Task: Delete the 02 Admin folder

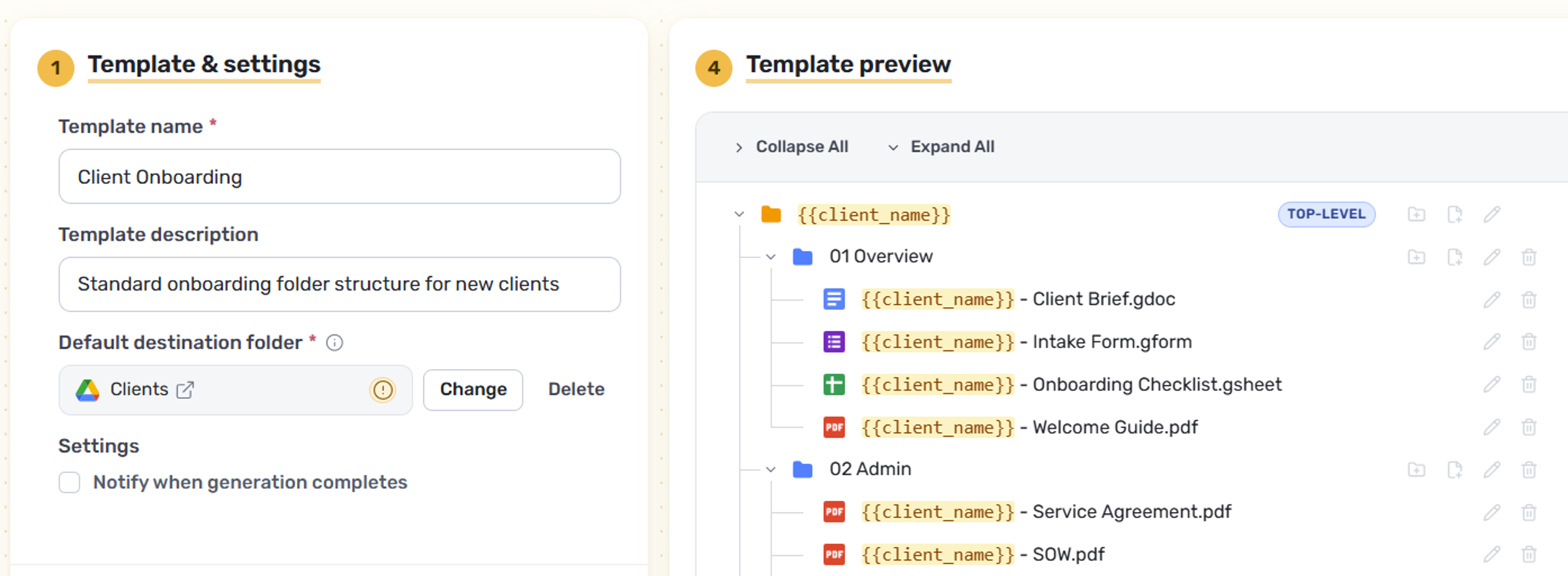Action: 1529,469
